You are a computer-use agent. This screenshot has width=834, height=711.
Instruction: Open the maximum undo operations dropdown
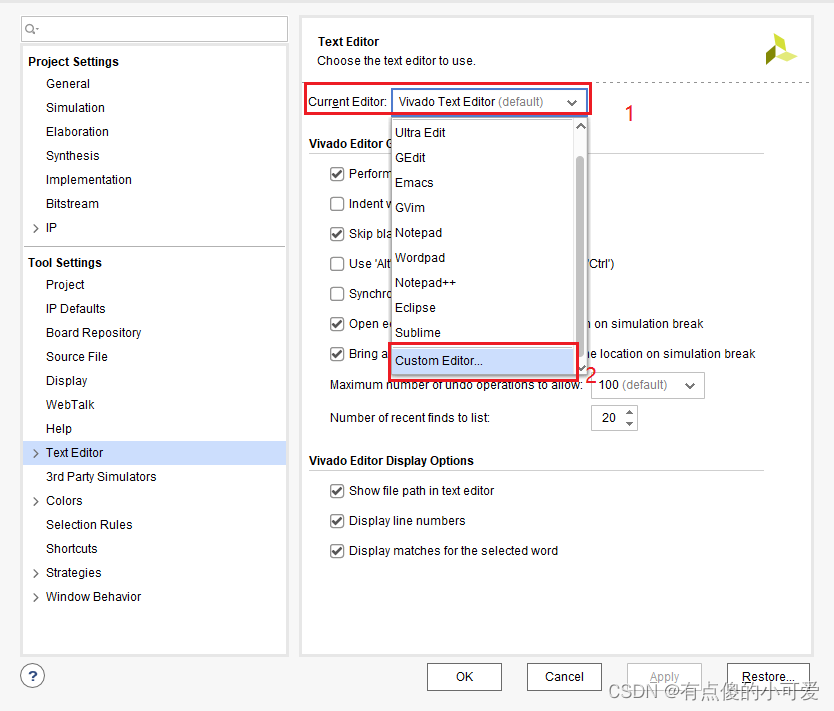coord(648,385)
